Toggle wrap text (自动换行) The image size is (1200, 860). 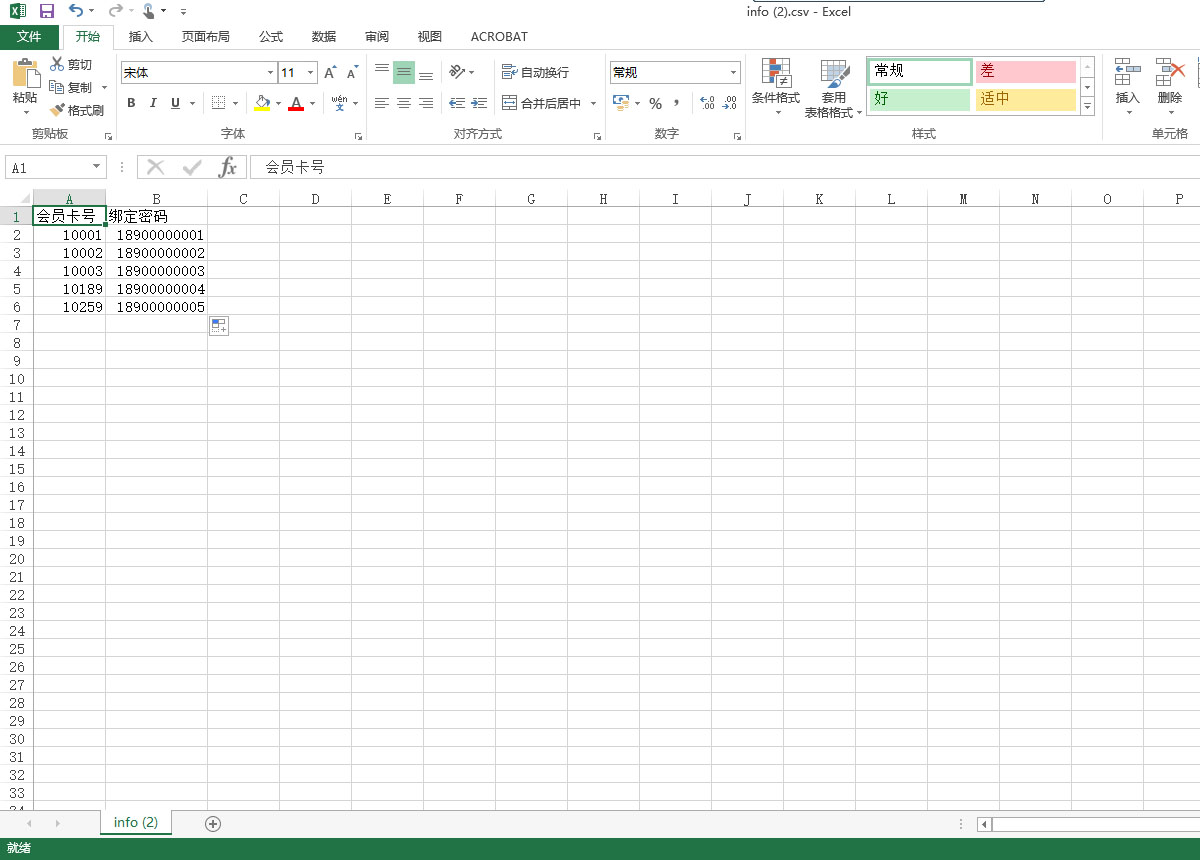pos(535,73)
